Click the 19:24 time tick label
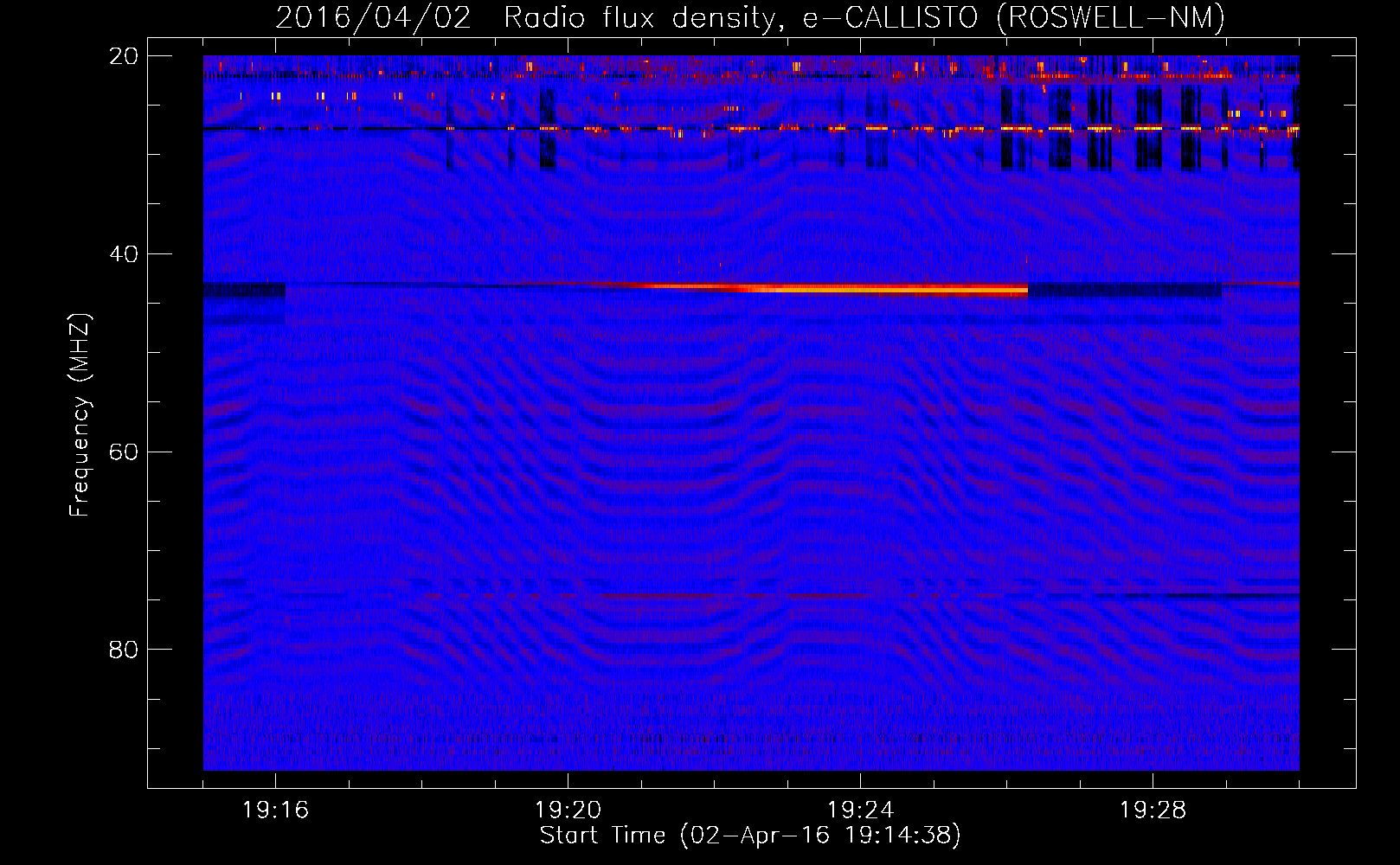Screen dimensions: 1400x865 [860, 811]
